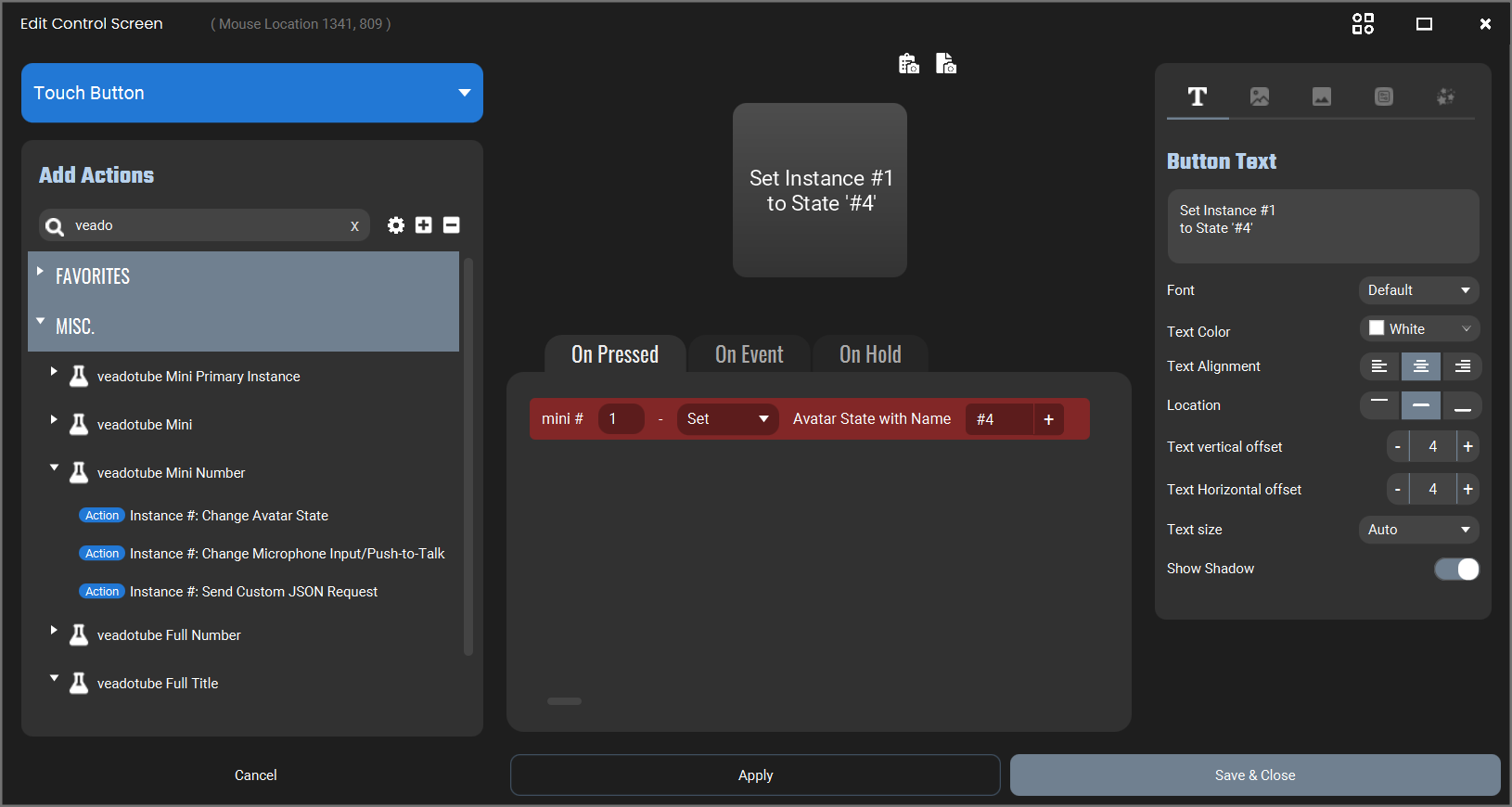The width and height of the screenshot is (1512, 807).
Task: Click the search magnifier icon
Action: tap(55, 226)
